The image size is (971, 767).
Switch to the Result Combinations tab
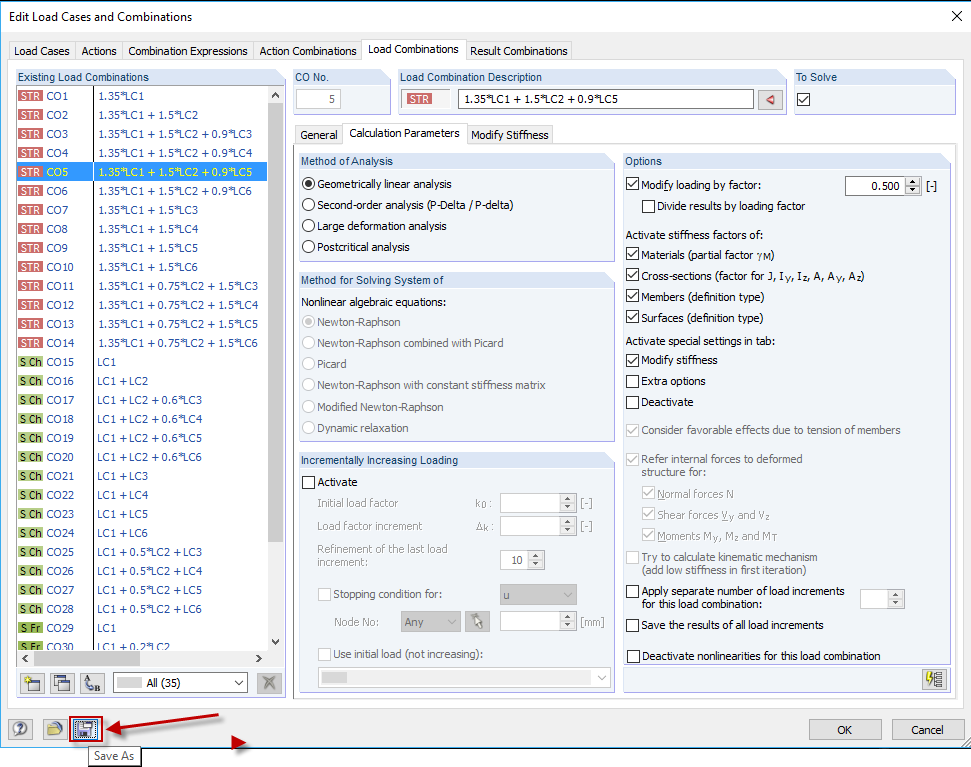point(519,50)
